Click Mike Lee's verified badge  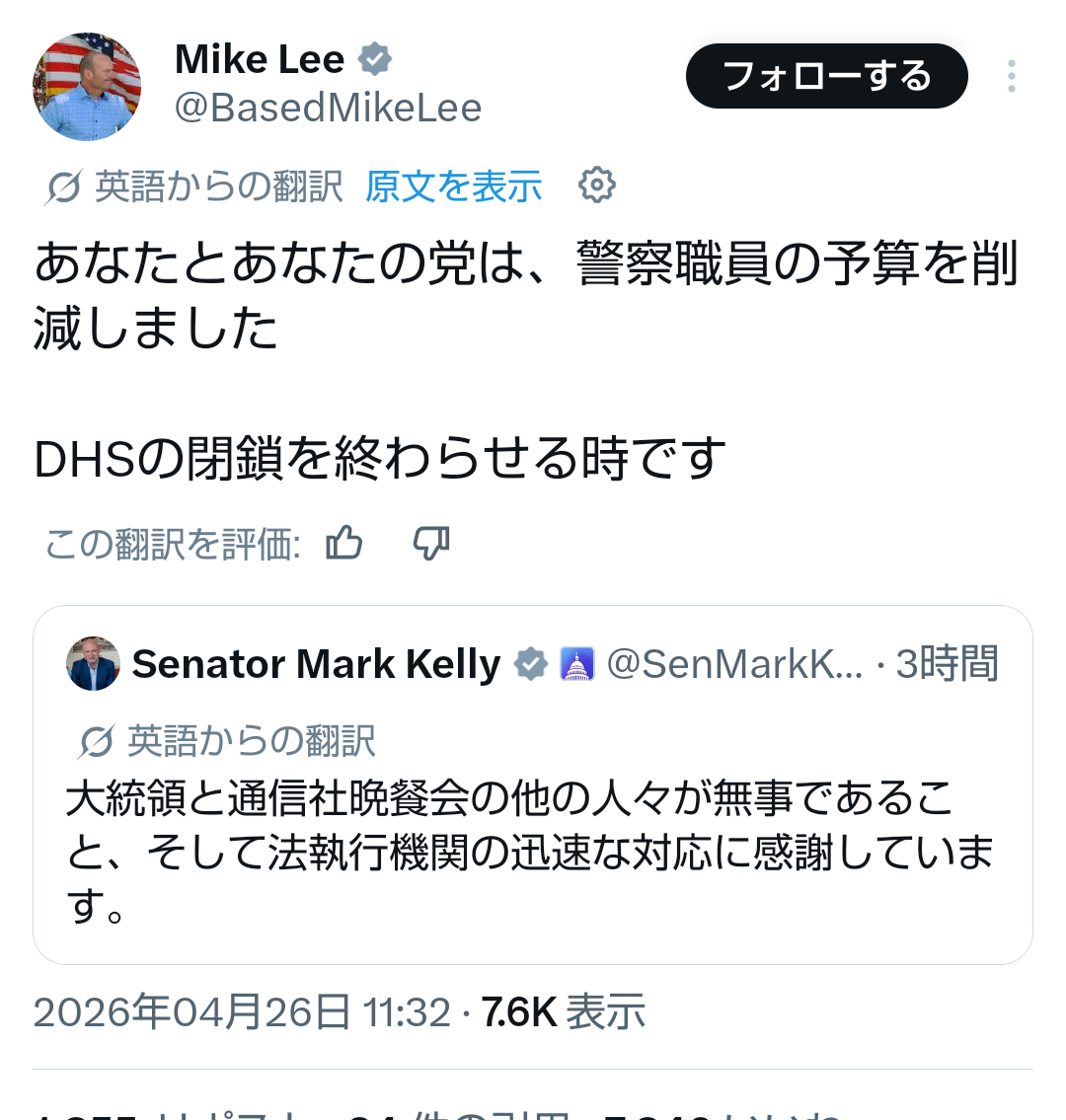[x=374, y=59]
